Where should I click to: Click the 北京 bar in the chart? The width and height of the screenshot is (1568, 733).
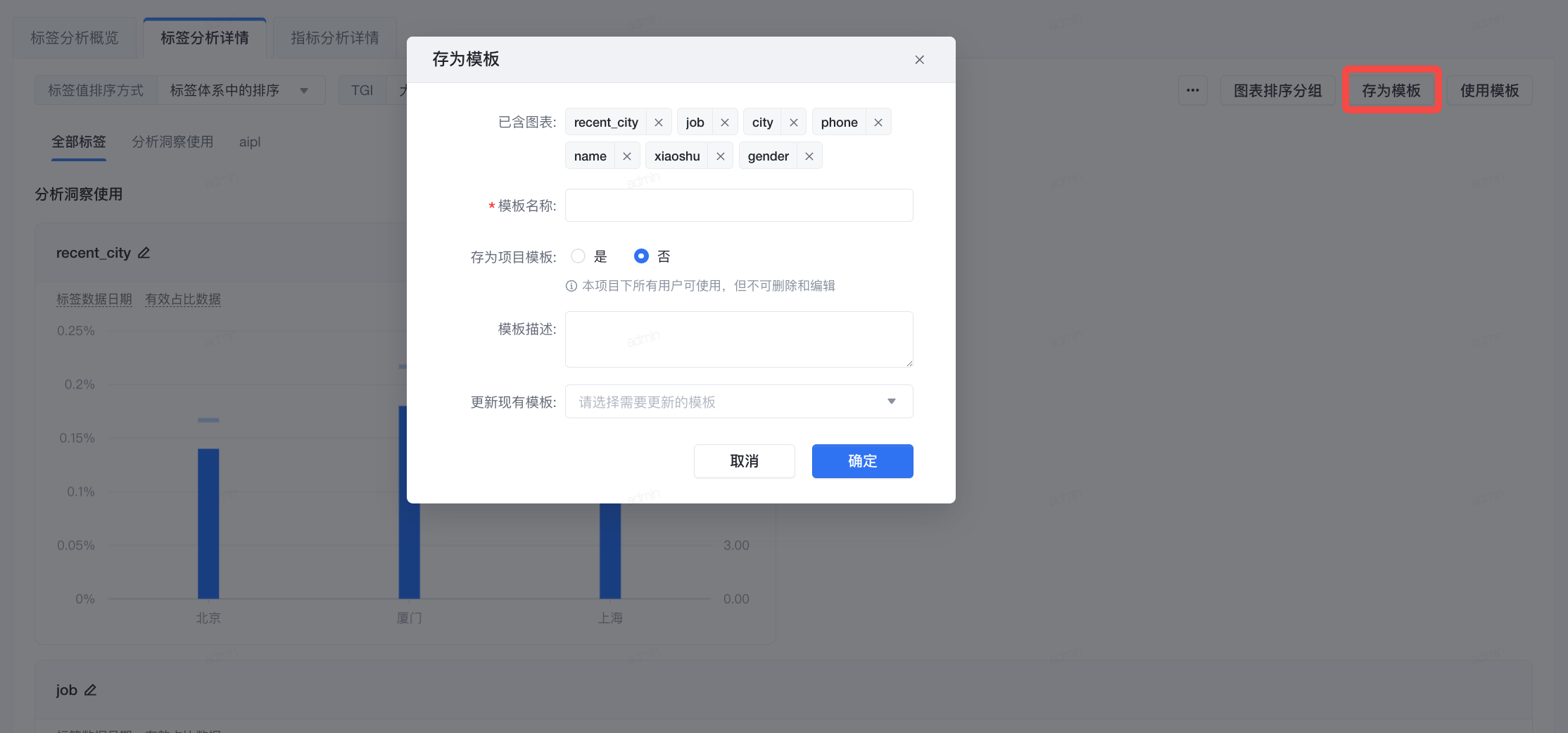(208, 523)
